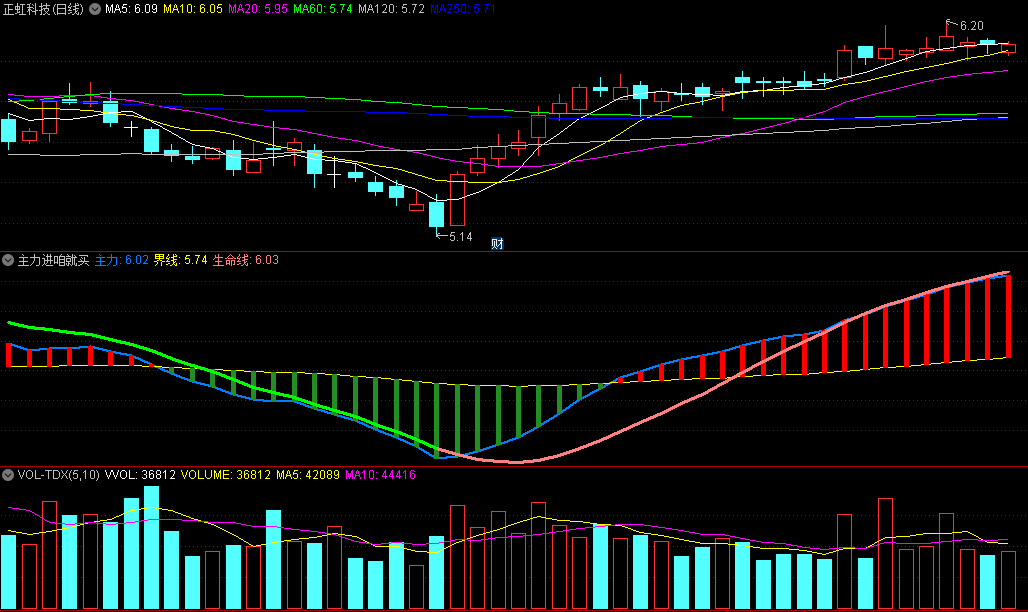This screenshot has width=1028, height=612.
Task: Click the VOLUME: 36812 value
Action: pyautogui.click(x=226, y=475)
